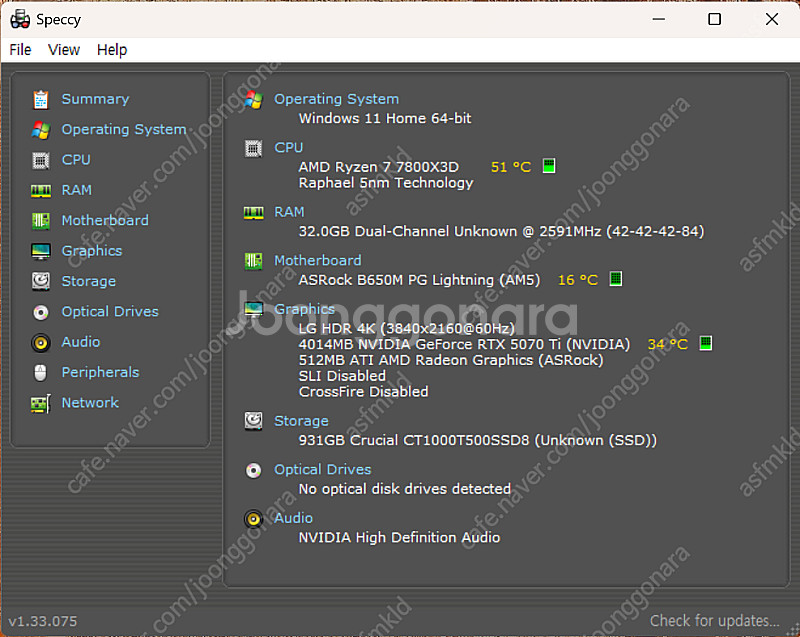
Task: Select CPU in the sidebar list
Action: click(x=76, y=160)
